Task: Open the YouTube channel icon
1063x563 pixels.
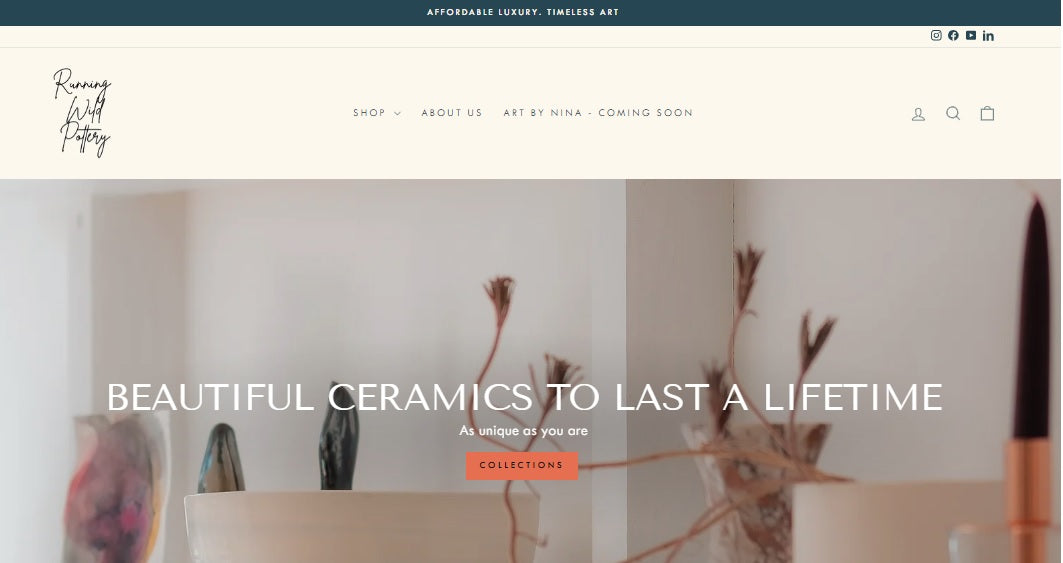Action: click(x=971, y=36)
